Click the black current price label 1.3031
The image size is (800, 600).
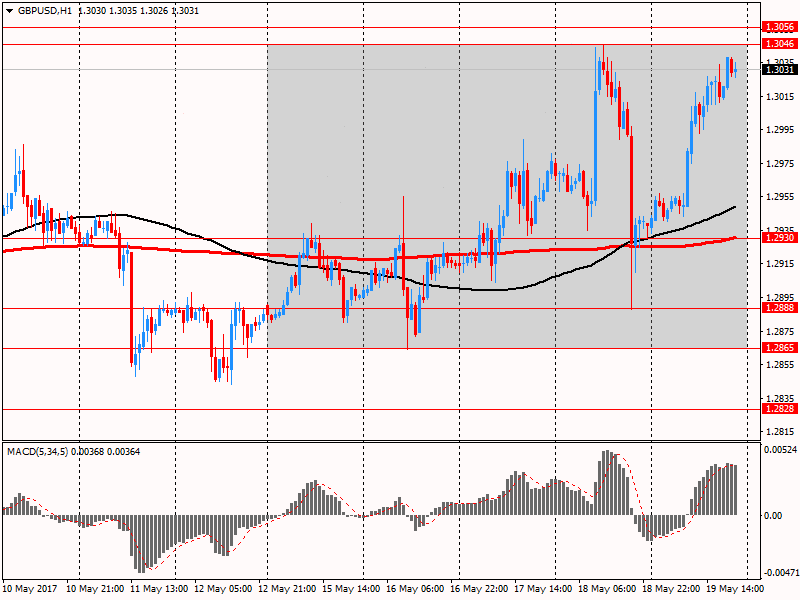click(779, 69)
